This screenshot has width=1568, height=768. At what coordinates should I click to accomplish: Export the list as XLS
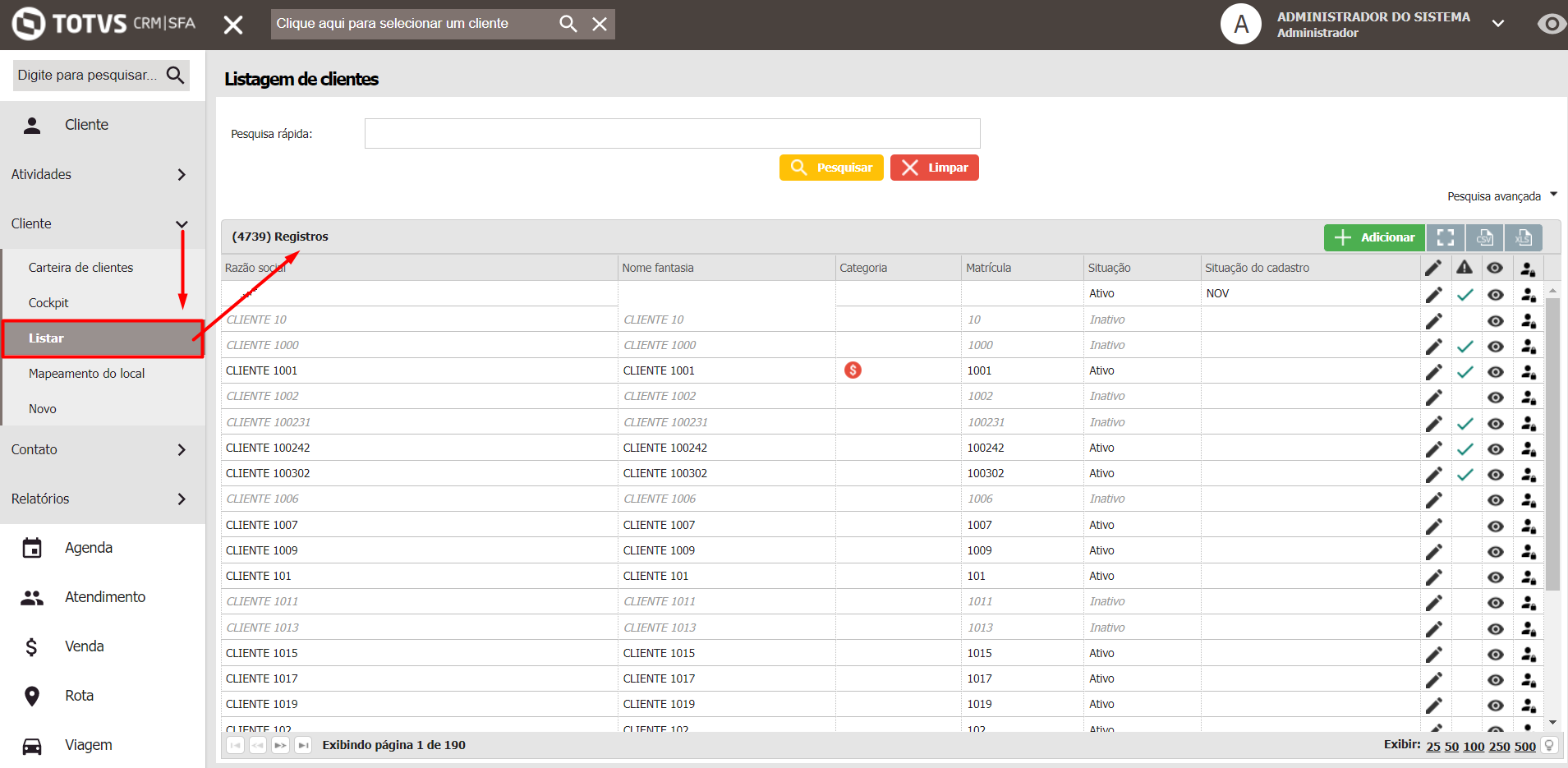click(x=1523, y=237)
